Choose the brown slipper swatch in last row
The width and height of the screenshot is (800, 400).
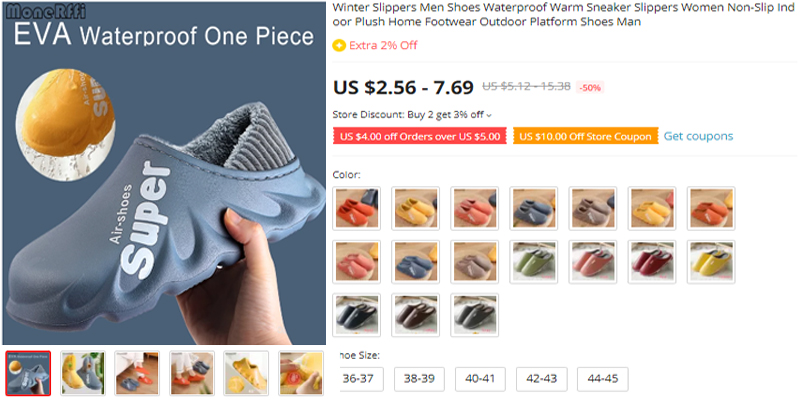(x=415, y=314)
